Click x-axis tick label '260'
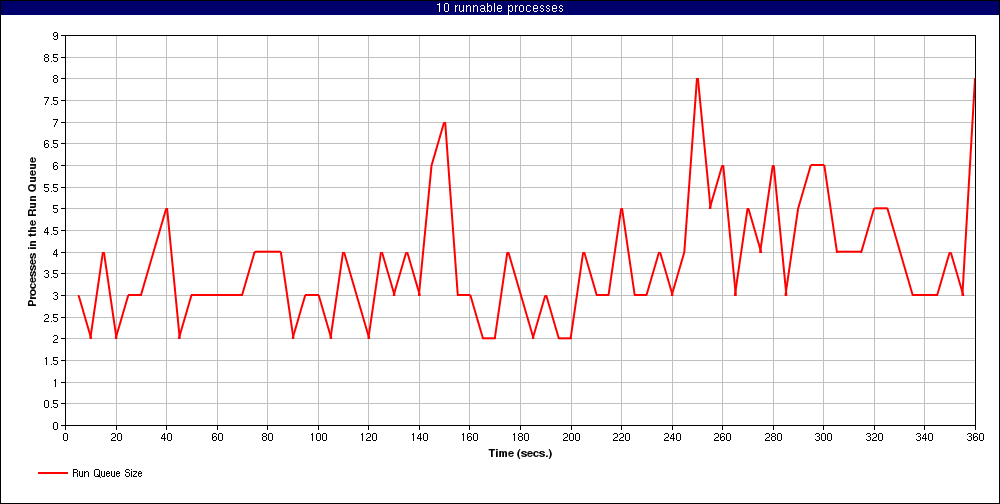This screenshot has width=1000, height=504. click(723, 437)
